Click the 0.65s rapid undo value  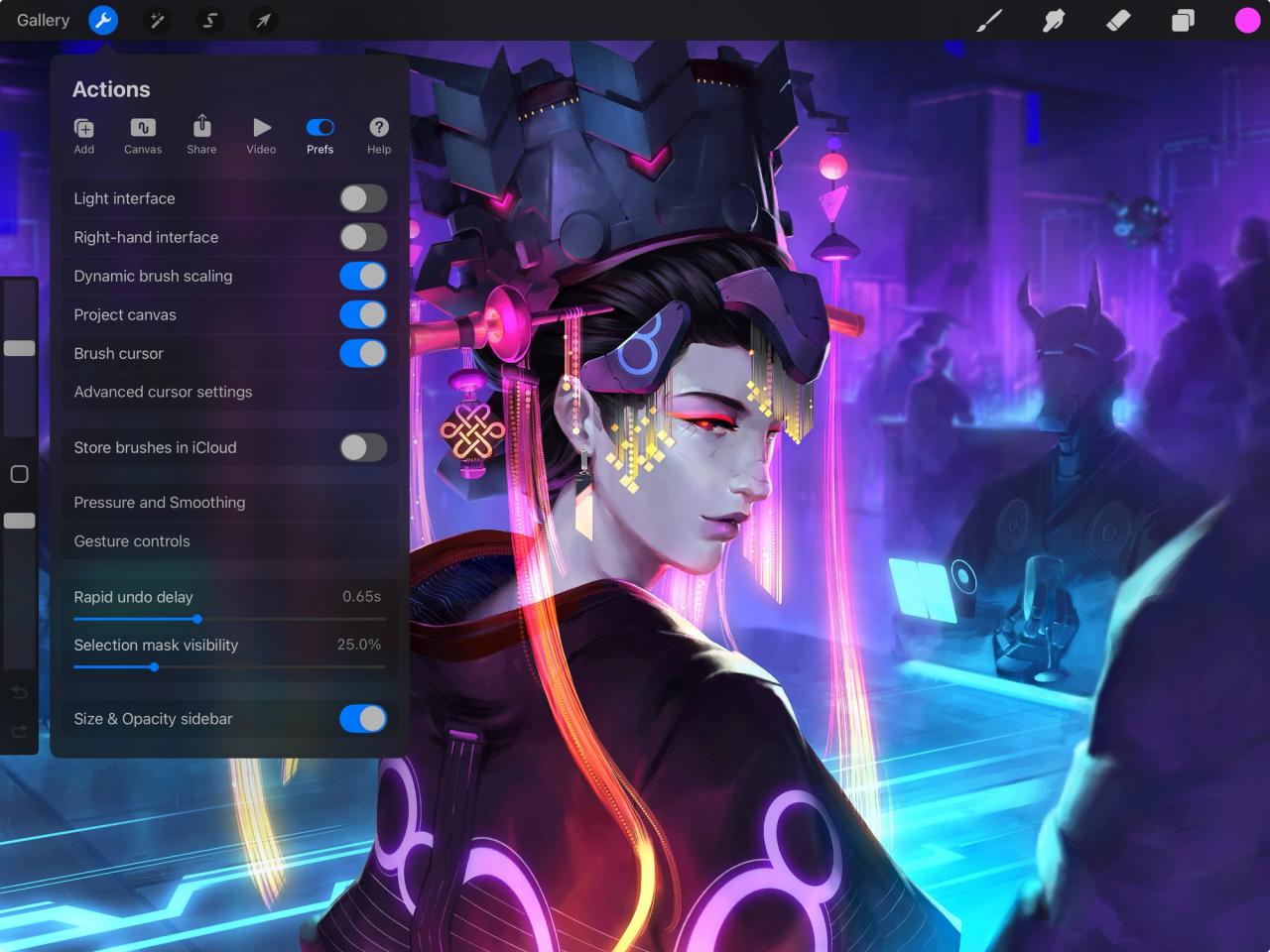click(362, 596)
